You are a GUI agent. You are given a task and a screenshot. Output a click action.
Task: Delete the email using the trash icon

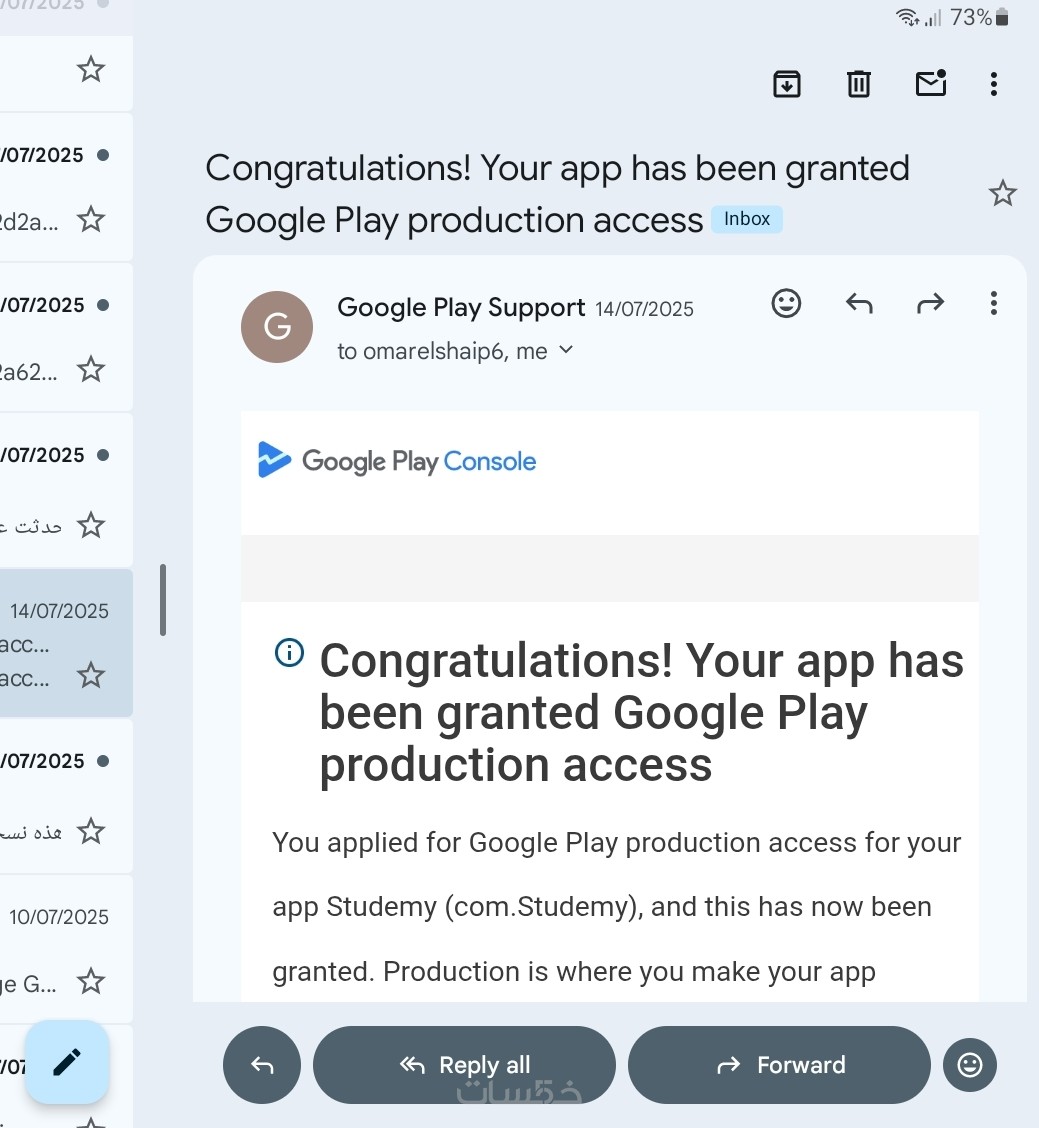(x=858, y=84)
